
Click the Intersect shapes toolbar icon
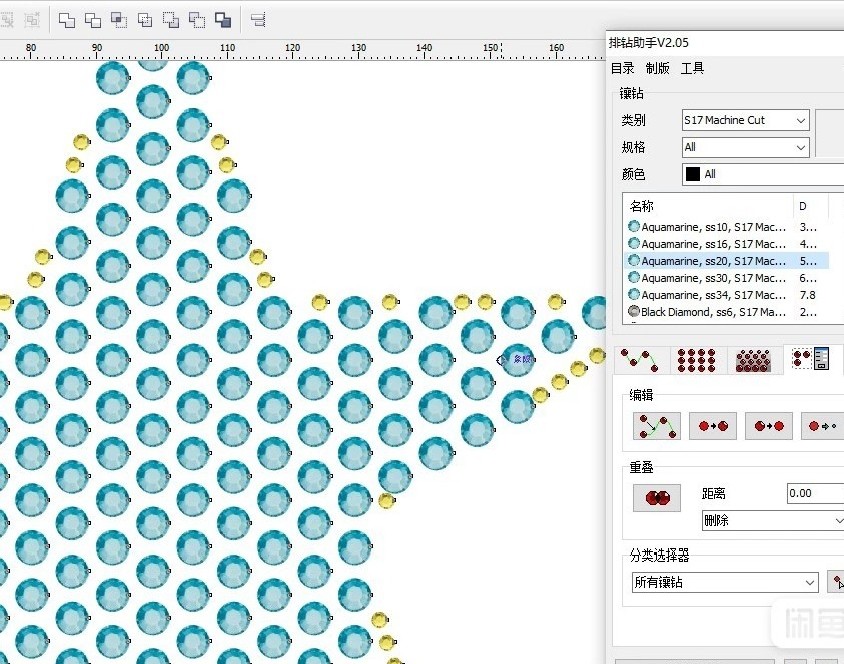pos(119,19)
